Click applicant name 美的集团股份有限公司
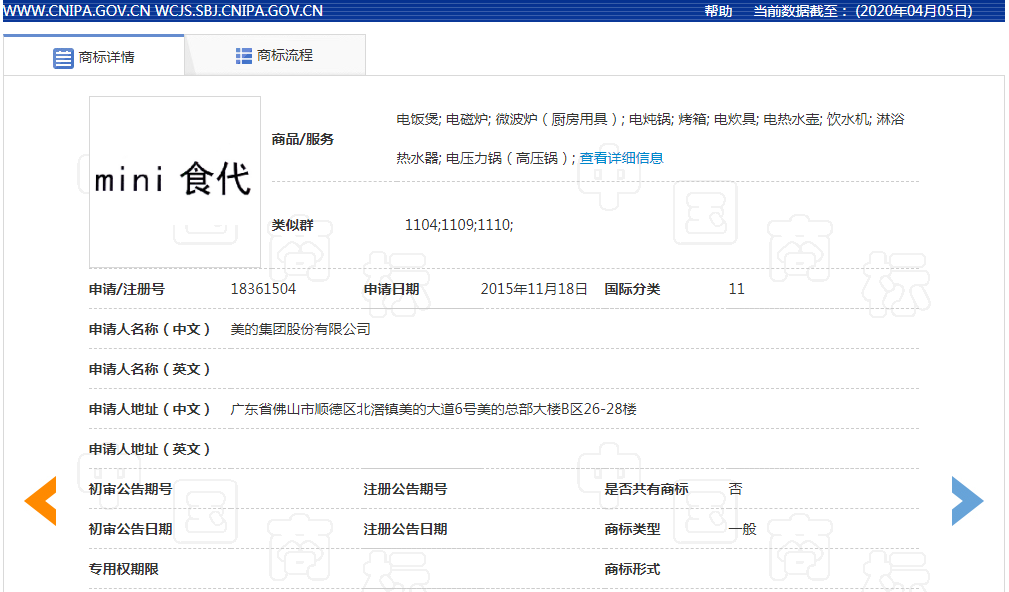Image resolution: width=1009 pixels, height=592 pixels. [300, 329]
